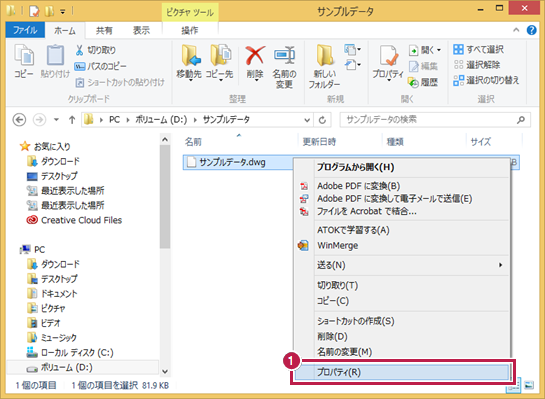Switch to large icons view in status bar
This screenshot has width=545, height=399.
(529, 385)
